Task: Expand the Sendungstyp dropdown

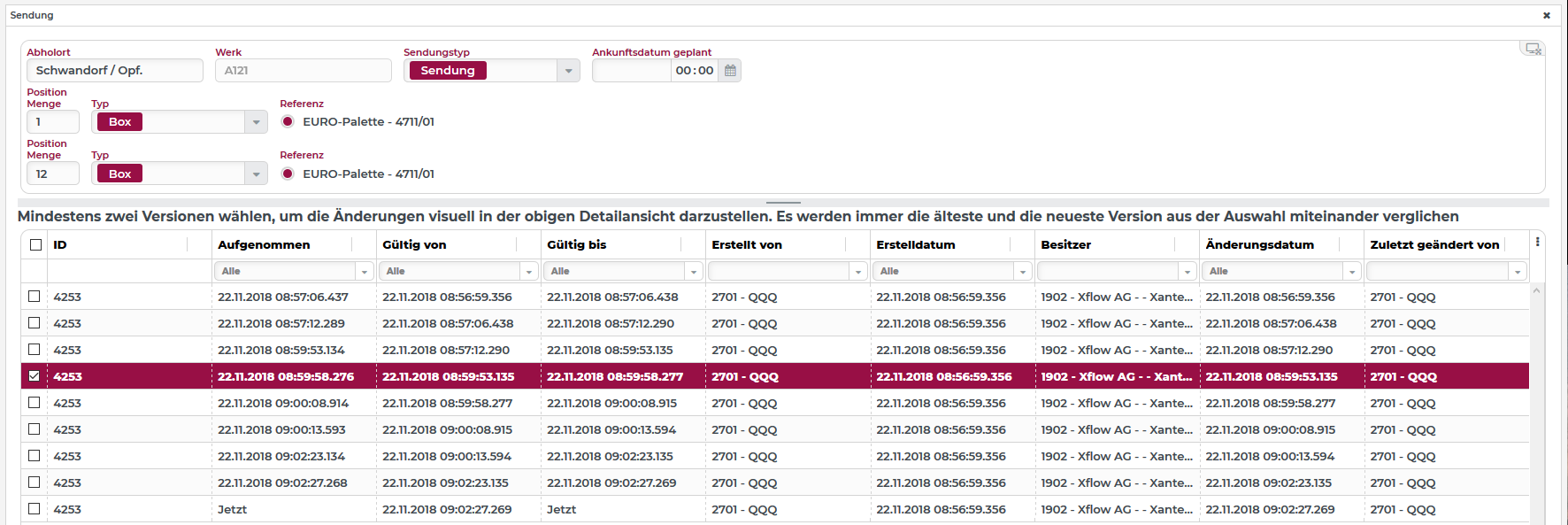Action: click(568, 71)
